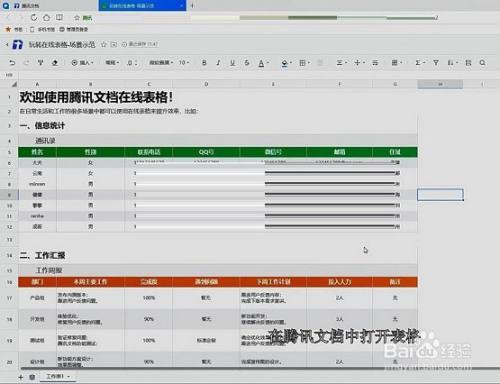The width and height of the screenshot is (500, 384).
Task: Open the 插入 insert dropdown
Action: pyautogui.click(x=82, y=63)
